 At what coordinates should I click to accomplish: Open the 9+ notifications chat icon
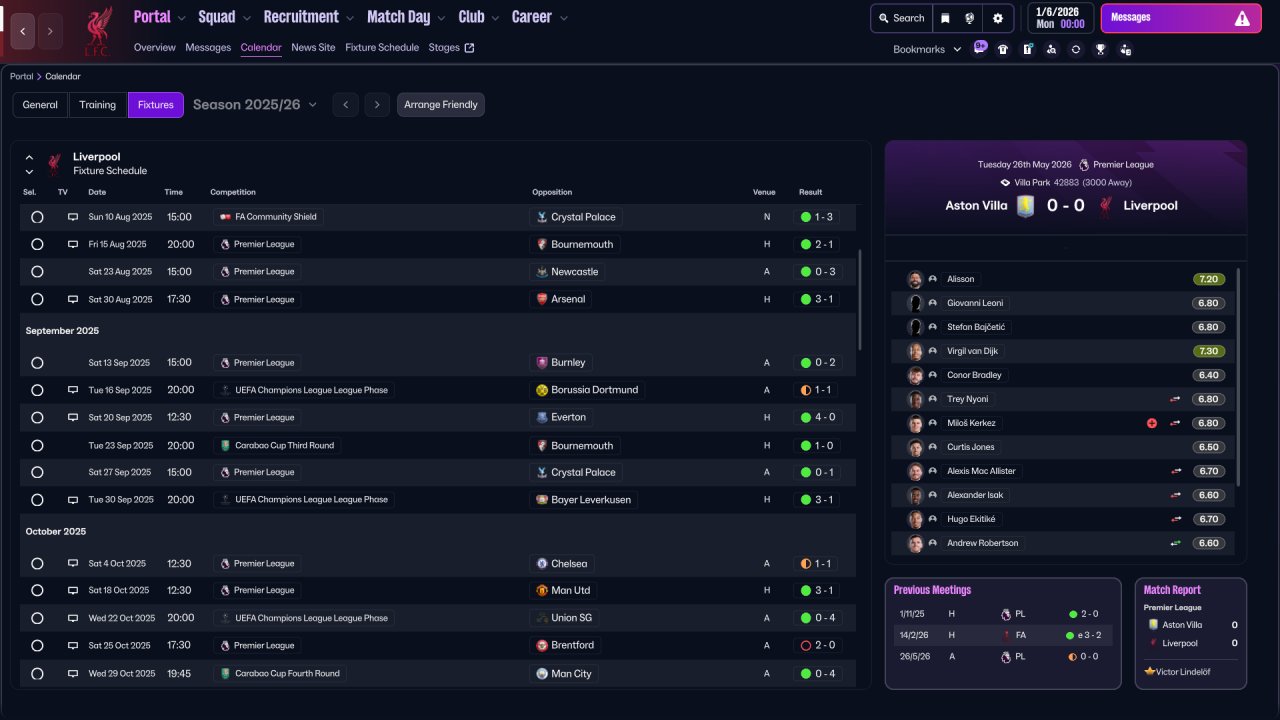(980, 48)
